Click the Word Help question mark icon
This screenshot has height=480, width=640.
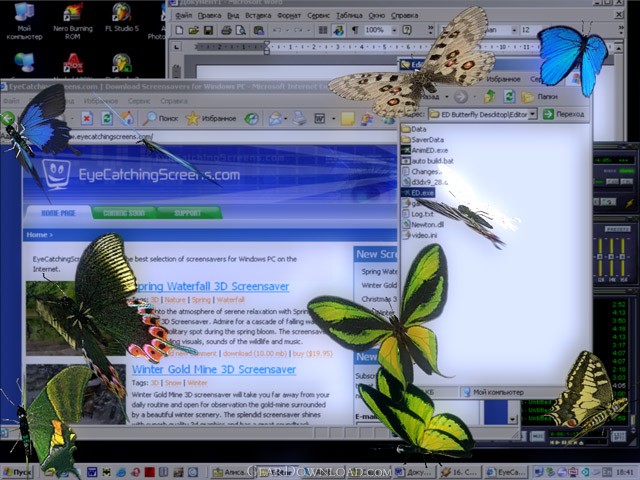[x=407, y=30]
